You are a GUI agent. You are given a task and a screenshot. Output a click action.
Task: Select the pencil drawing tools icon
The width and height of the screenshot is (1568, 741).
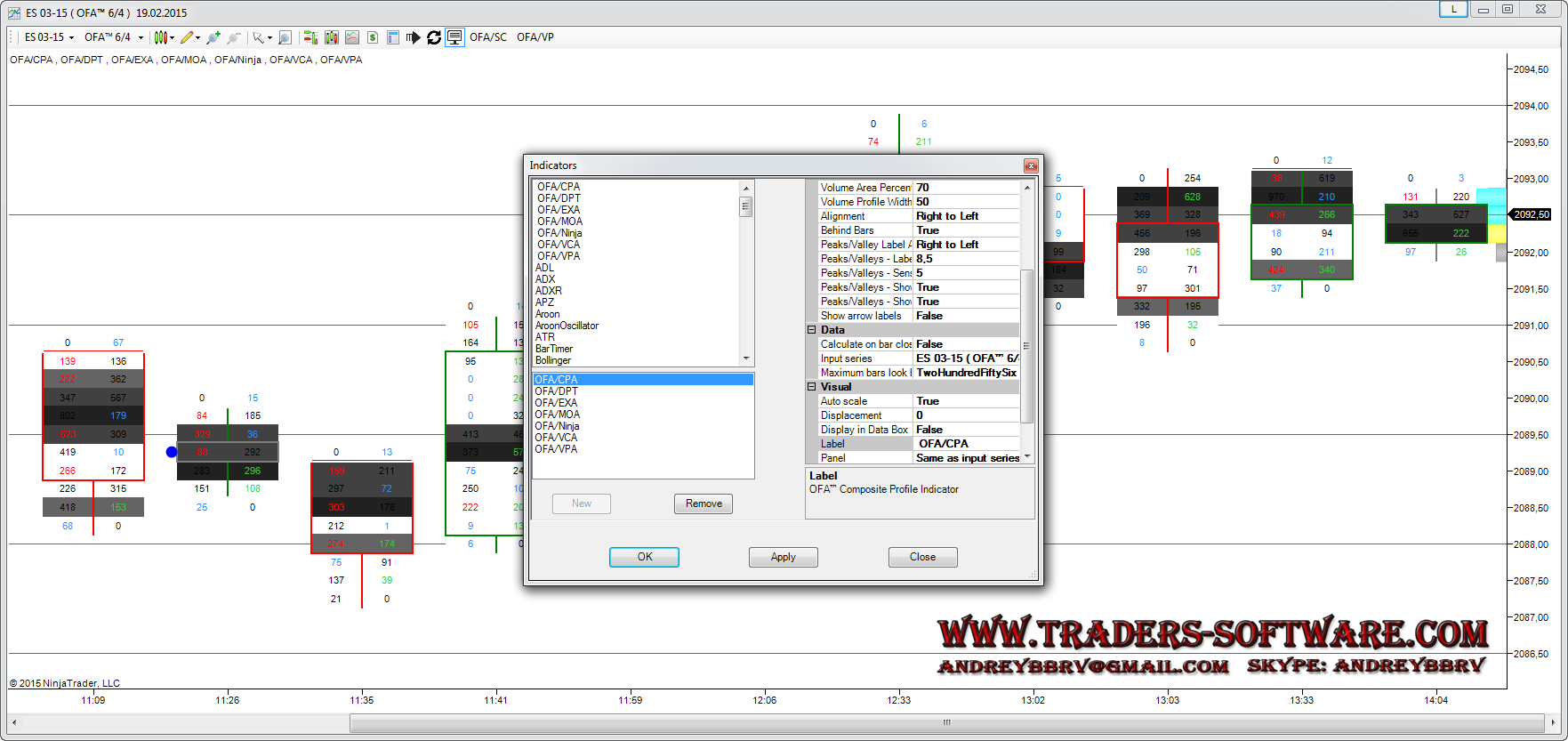coord(187,37)
